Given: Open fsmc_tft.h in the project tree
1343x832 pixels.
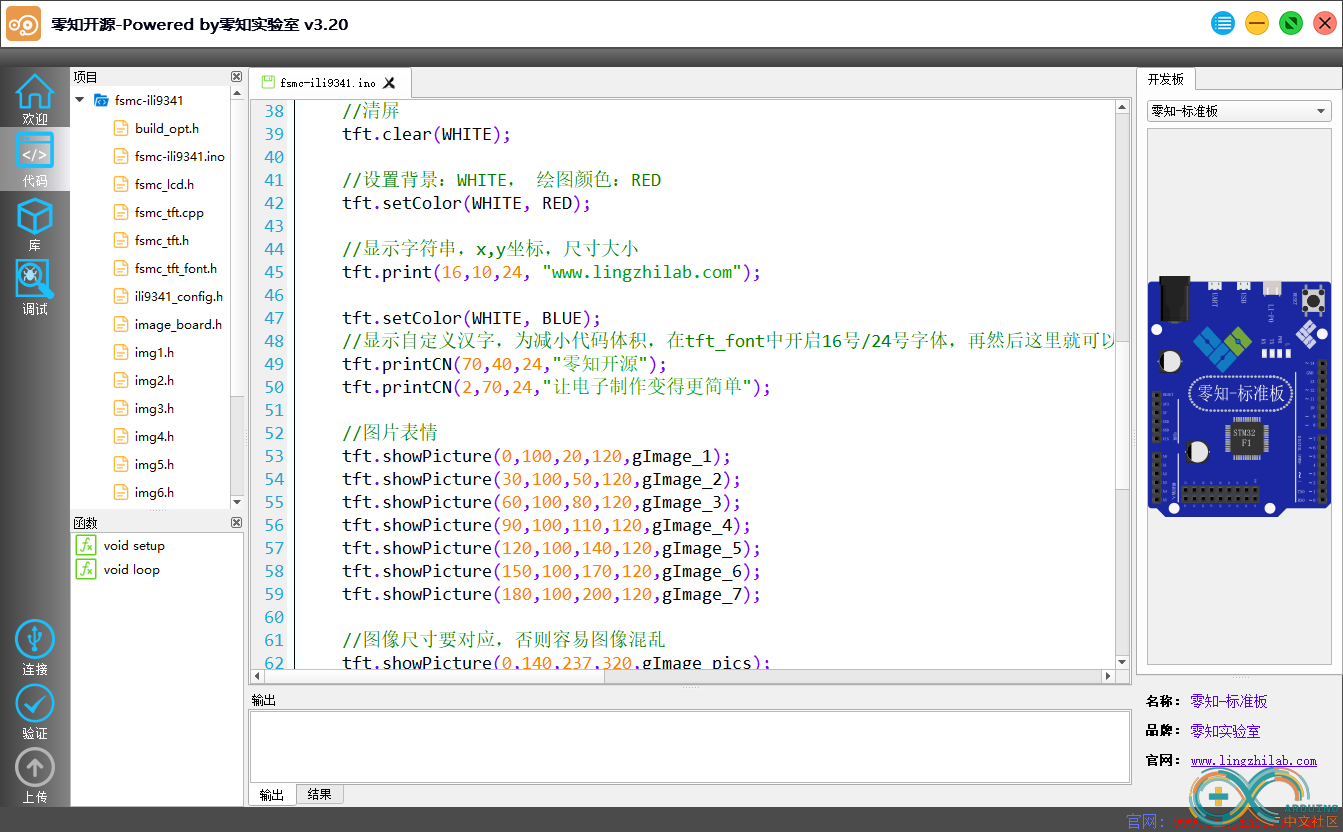Looking at the screenshot, I should point(162,240).
